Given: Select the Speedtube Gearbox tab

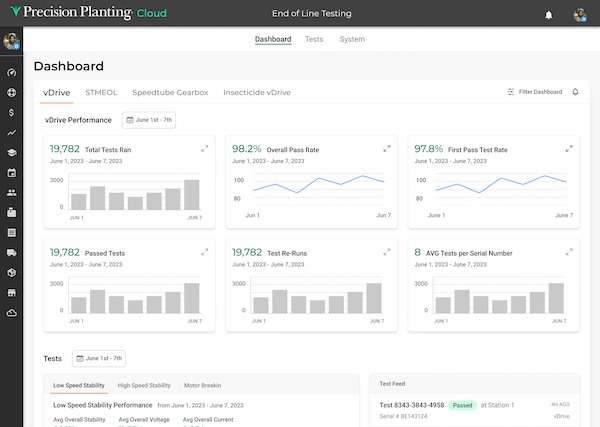Looking at the screenshot, I should (170, 93).
